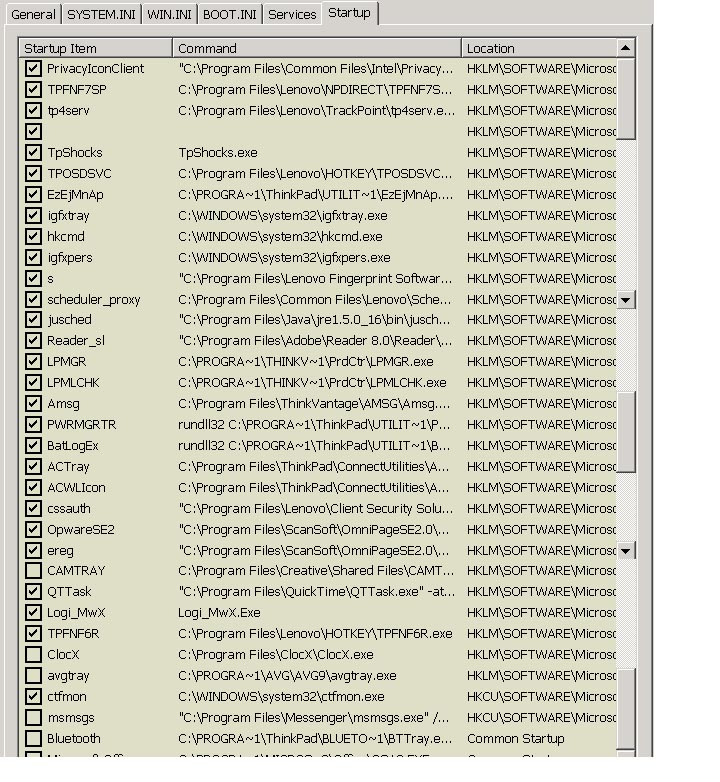Screen dimensions: 720x782
Task: Click the scroll up arrow in header
Action: tap(625, 48)
